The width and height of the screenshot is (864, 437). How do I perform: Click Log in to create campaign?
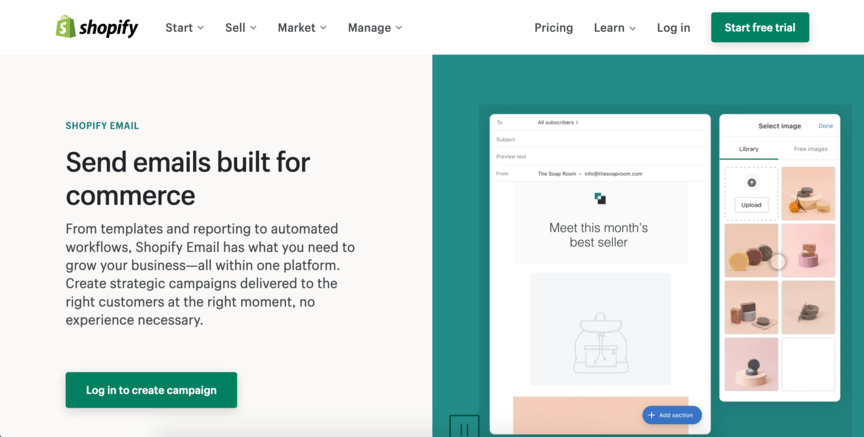point(151,390)
